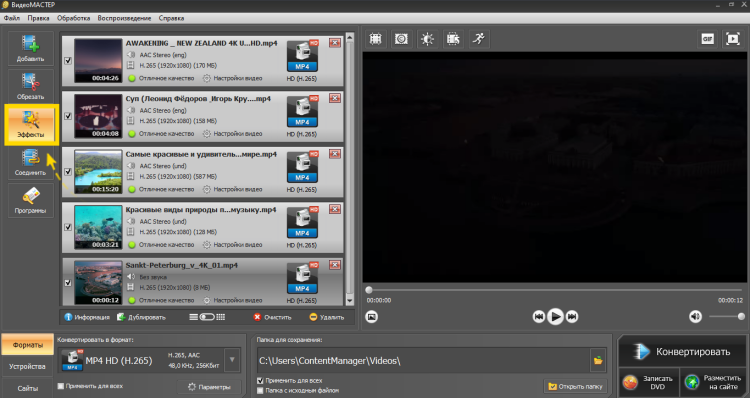Screen dimensions: 750x398
Task: Open Параметры format settings button
Action: pos(209,387)
